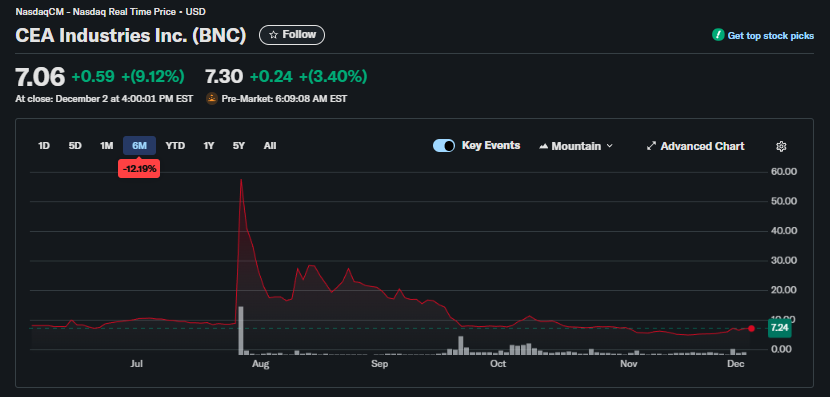This screenshot has height=397, width=830.
Task: Click the -12.19% performance badge
Action: pos(139,169)
